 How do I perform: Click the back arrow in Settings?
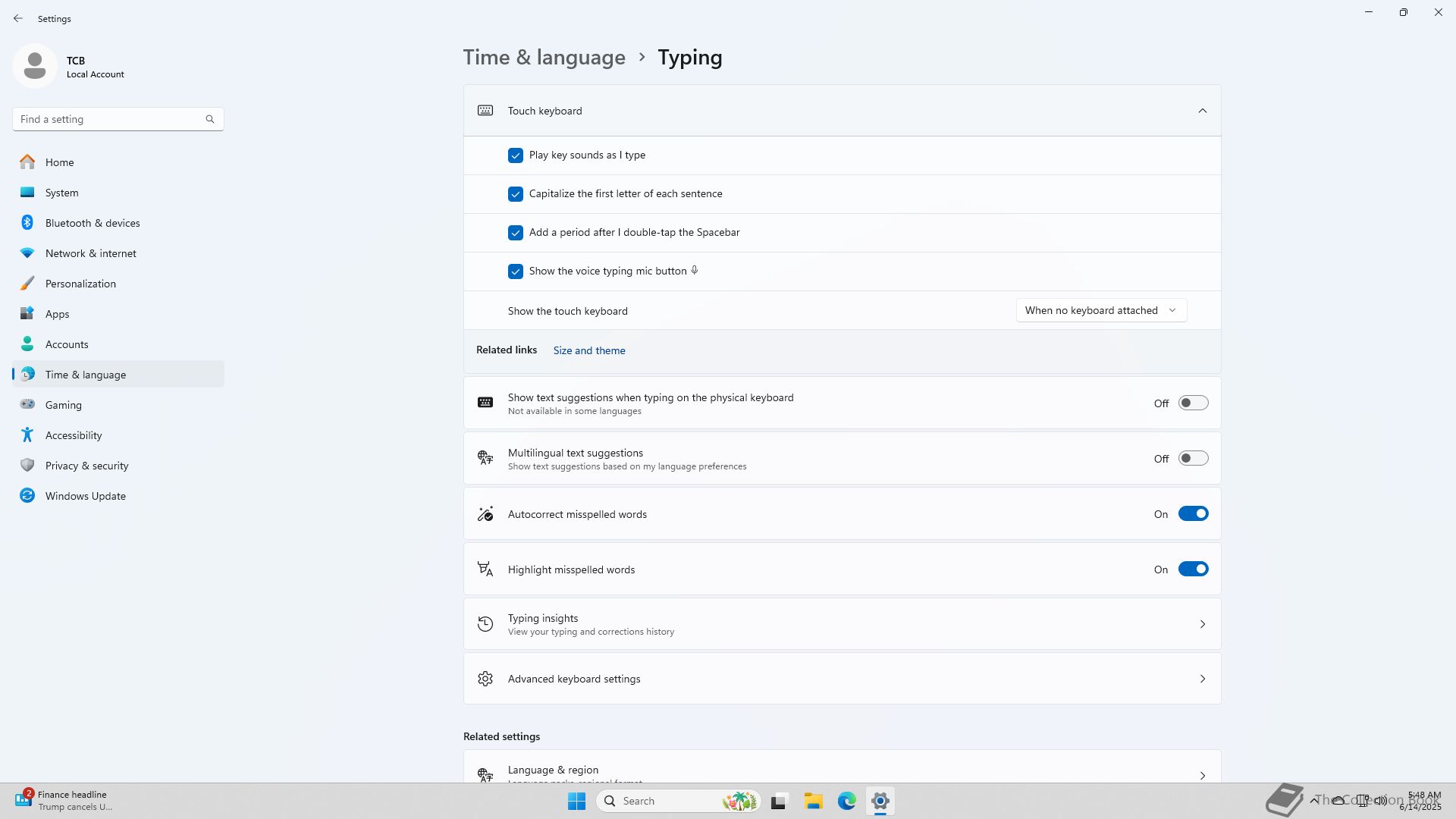point(18,18)
